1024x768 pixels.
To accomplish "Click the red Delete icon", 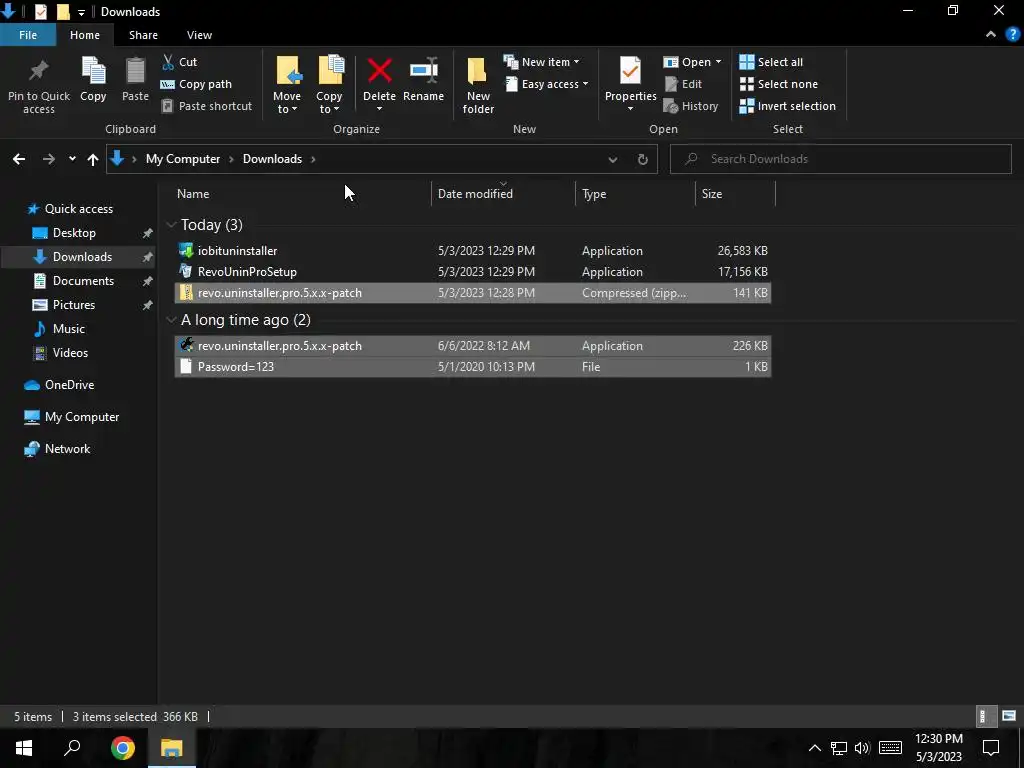I will click(x=379, y=71).
